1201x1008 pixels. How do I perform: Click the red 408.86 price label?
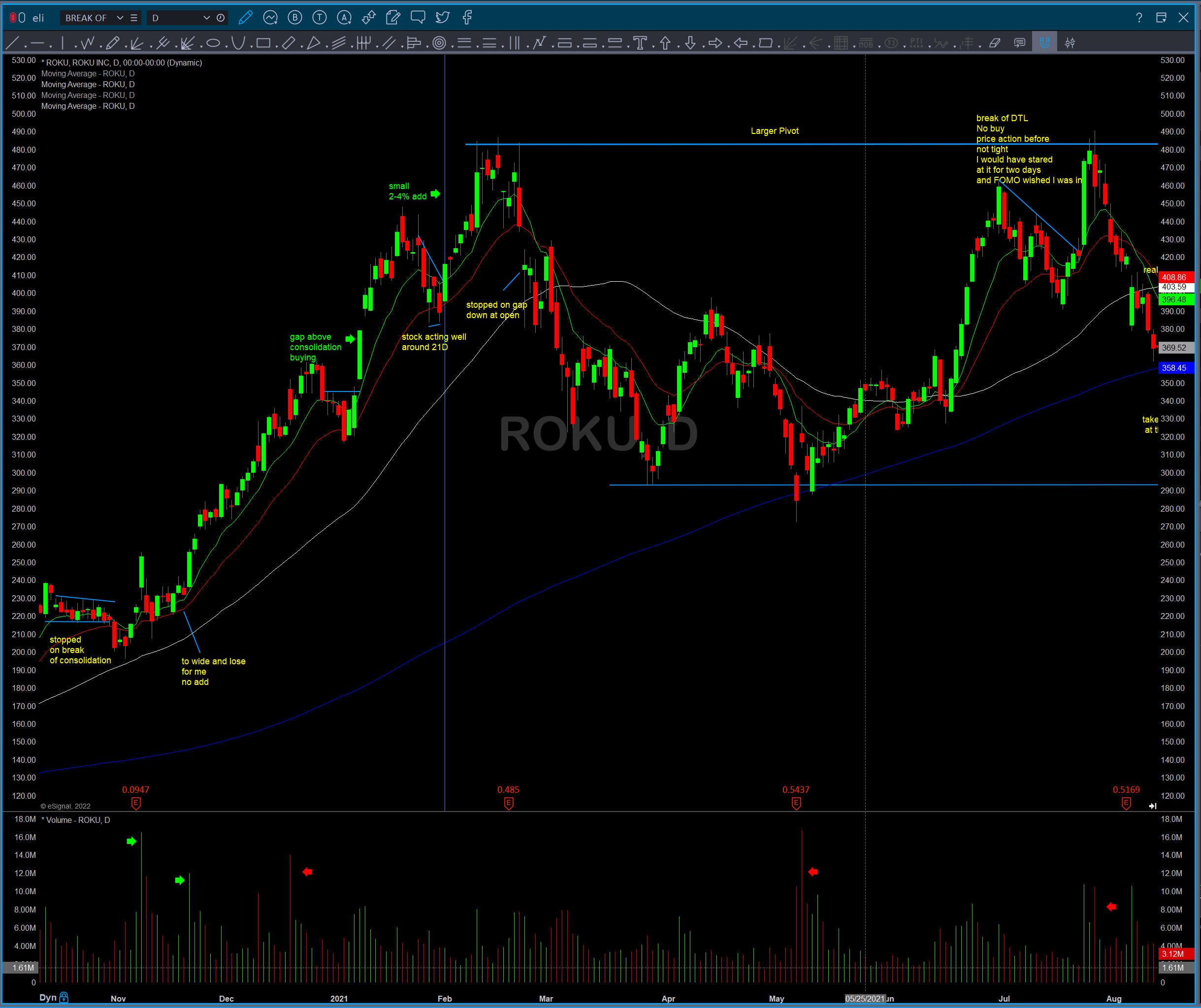tap(1176, 277)
